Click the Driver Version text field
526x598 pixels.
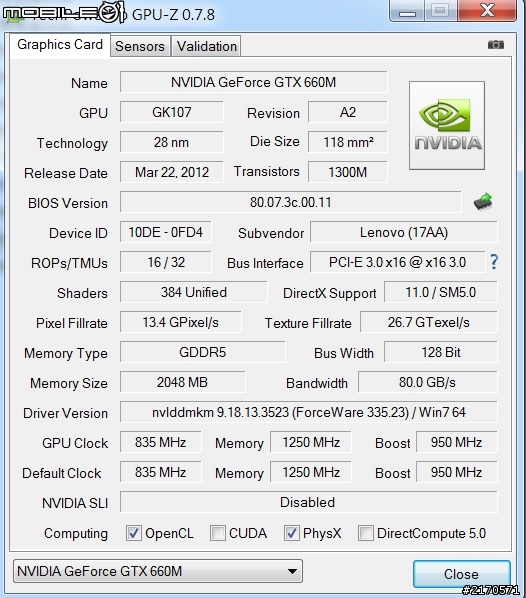(309, 412)
